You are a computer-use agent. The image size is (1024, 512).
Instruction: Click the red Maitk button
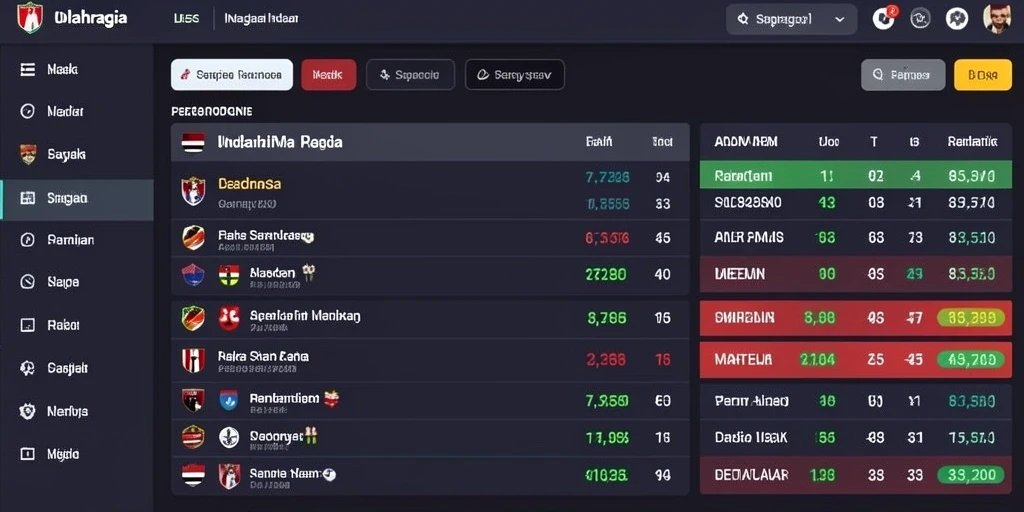click(328, 74)
